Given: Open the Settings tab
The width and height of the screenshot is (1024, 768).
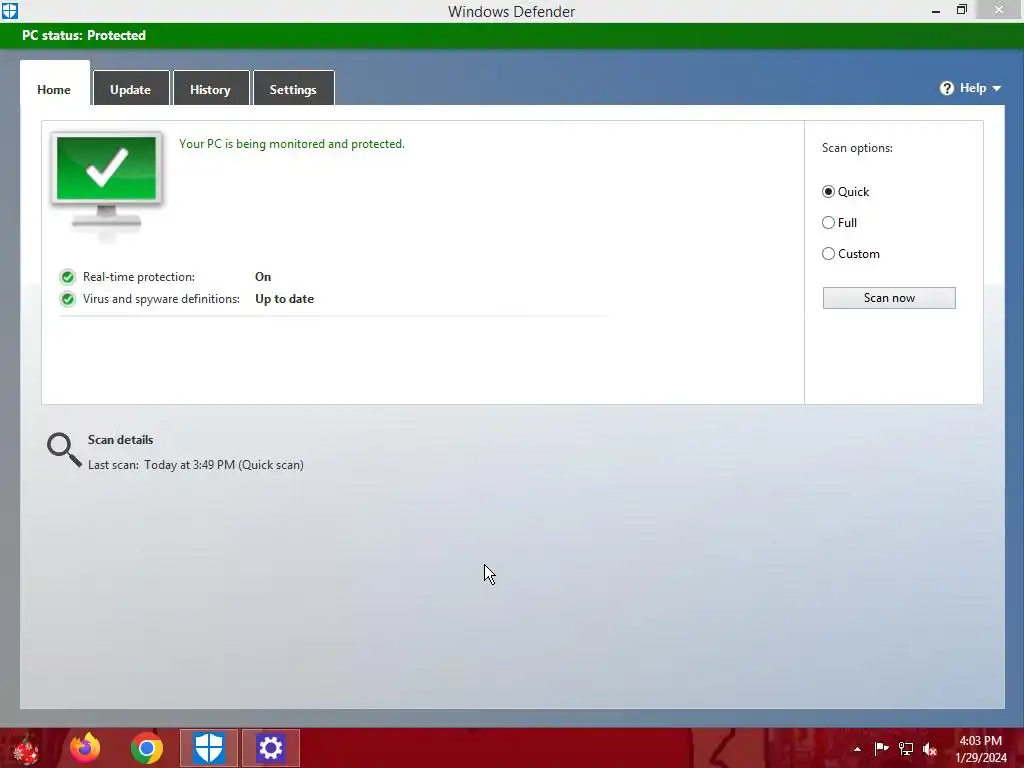Looking at the screenshot, I should point(293,89).
